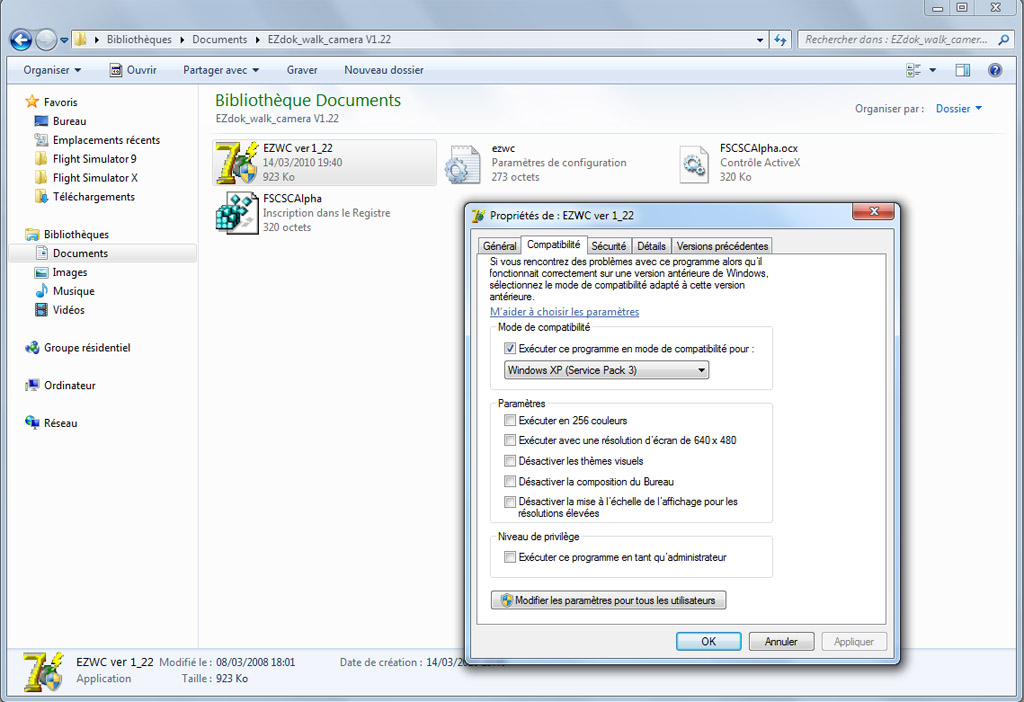The height and width of the screenshot is (702, 1024).
Task: Click the Vidéos film icon
Action: pos(41,310)
